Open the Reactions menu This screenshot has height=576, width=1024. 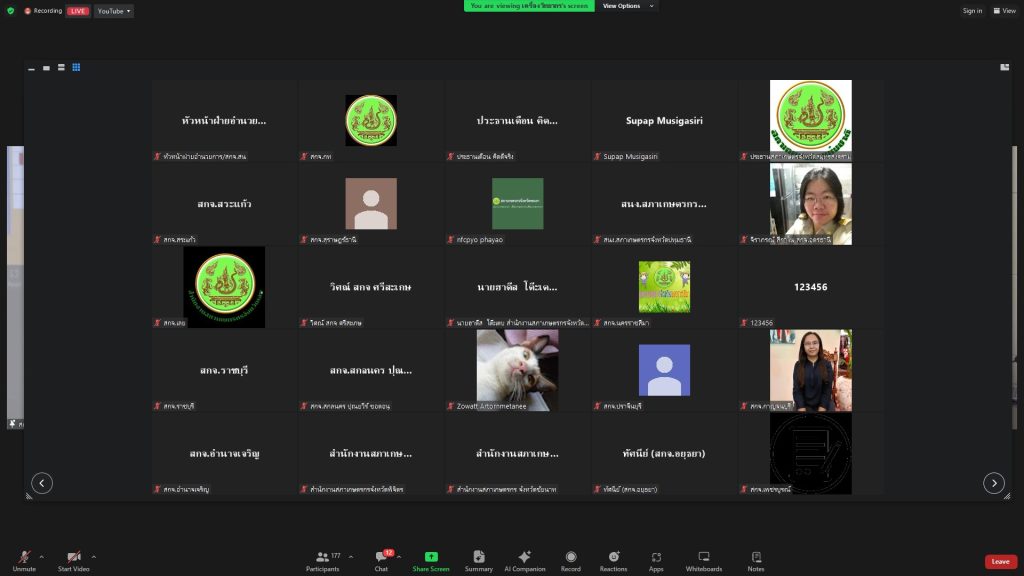coord(613,560)
